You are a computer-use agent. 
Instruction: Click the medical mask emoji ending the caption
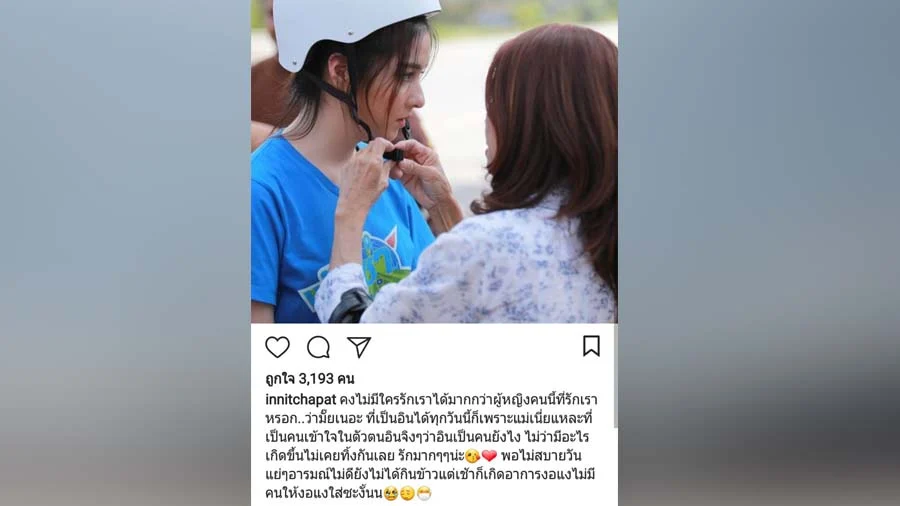point(424,493)
